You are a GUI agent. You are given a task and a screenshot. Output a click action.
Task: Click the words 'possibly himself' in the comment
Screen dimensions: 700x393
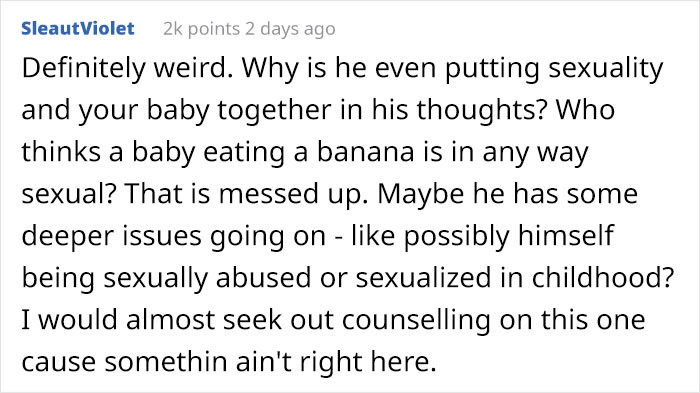click(509, 236)
